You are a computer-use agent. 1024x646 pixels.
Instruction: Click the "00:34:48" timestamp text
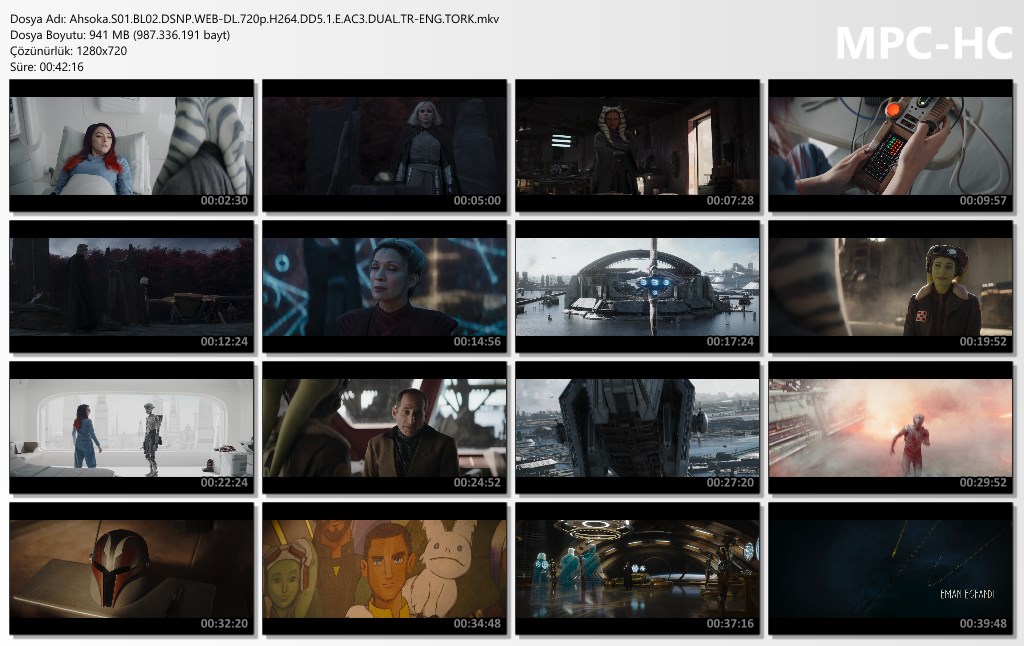point(477,624)
